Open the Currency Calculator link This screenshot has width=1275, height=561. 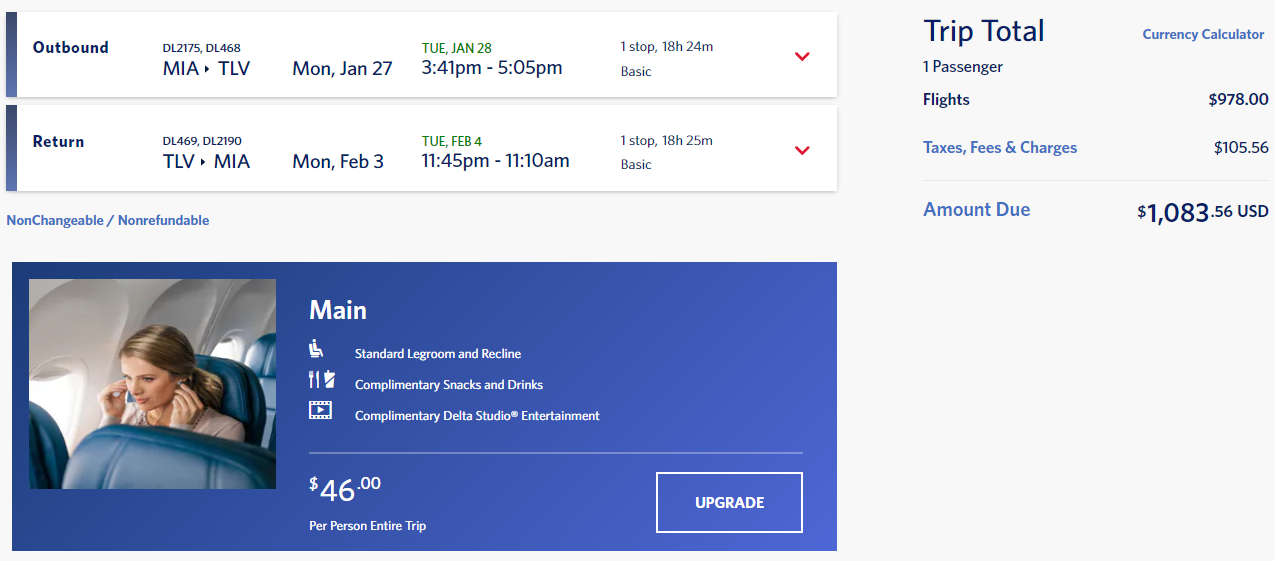(1203, 34)
